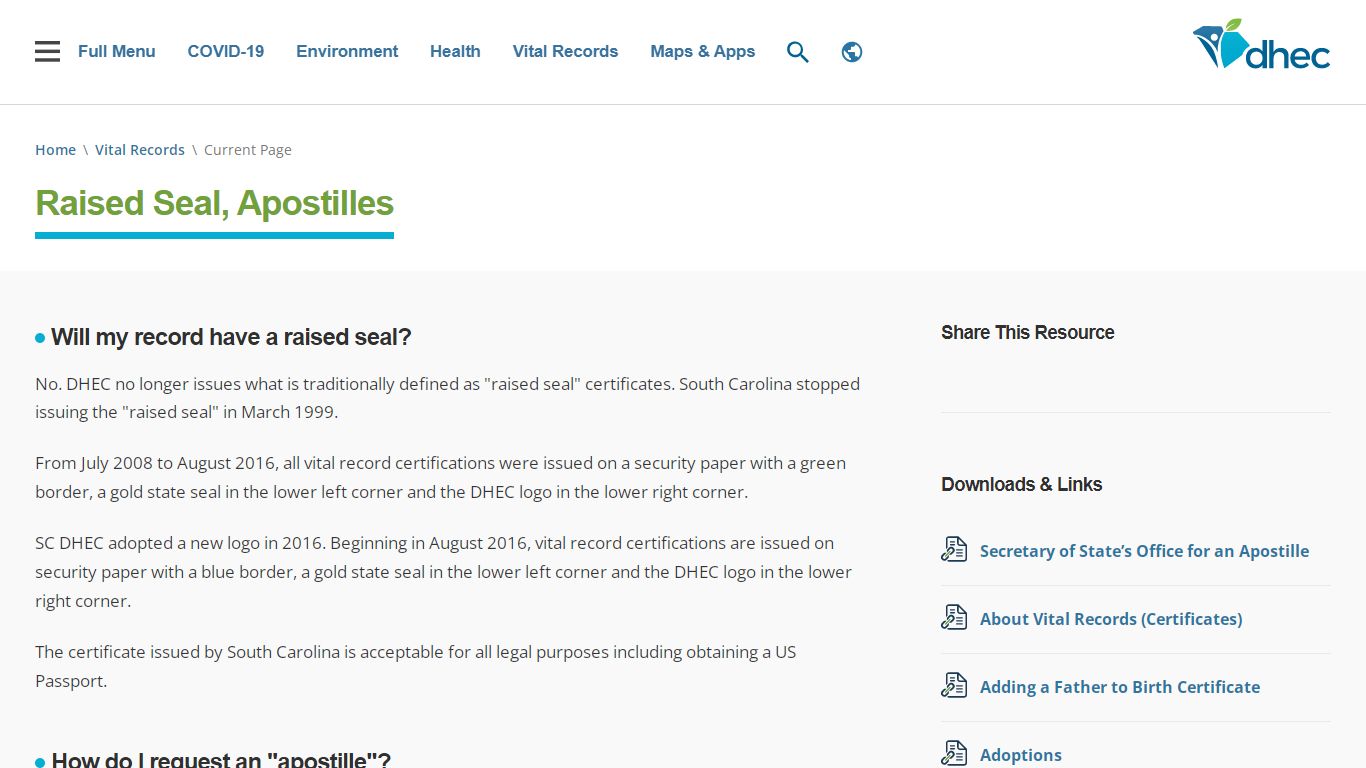The height and width of the screenshot is (768, 1366).
Task: Open the Vital Records navigation item
Action: [x=565, y=52]
